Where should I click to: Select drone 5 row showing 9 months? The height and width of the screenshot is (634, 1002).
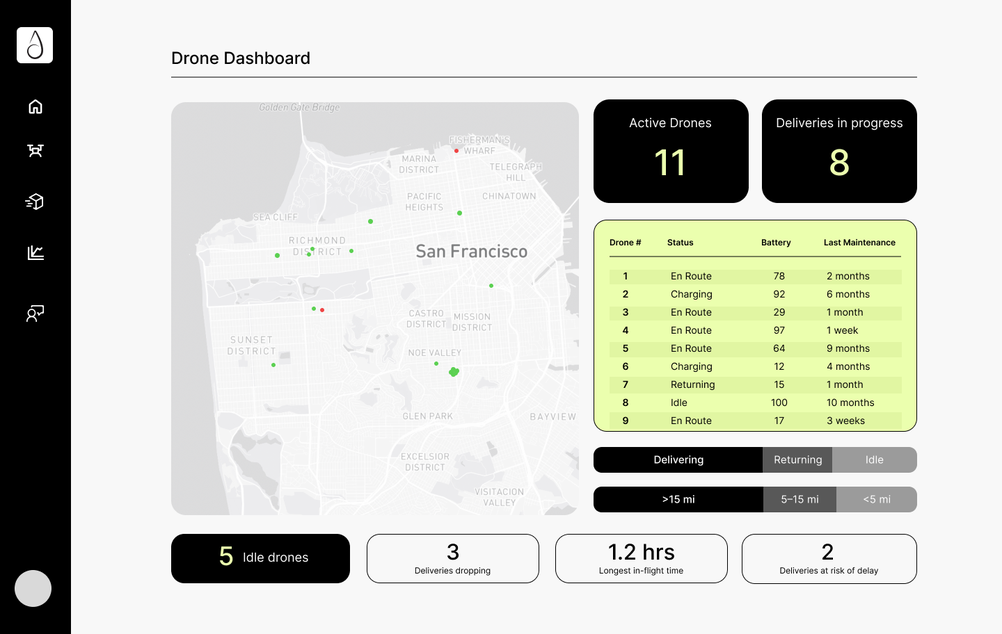[x=755, y=348]
